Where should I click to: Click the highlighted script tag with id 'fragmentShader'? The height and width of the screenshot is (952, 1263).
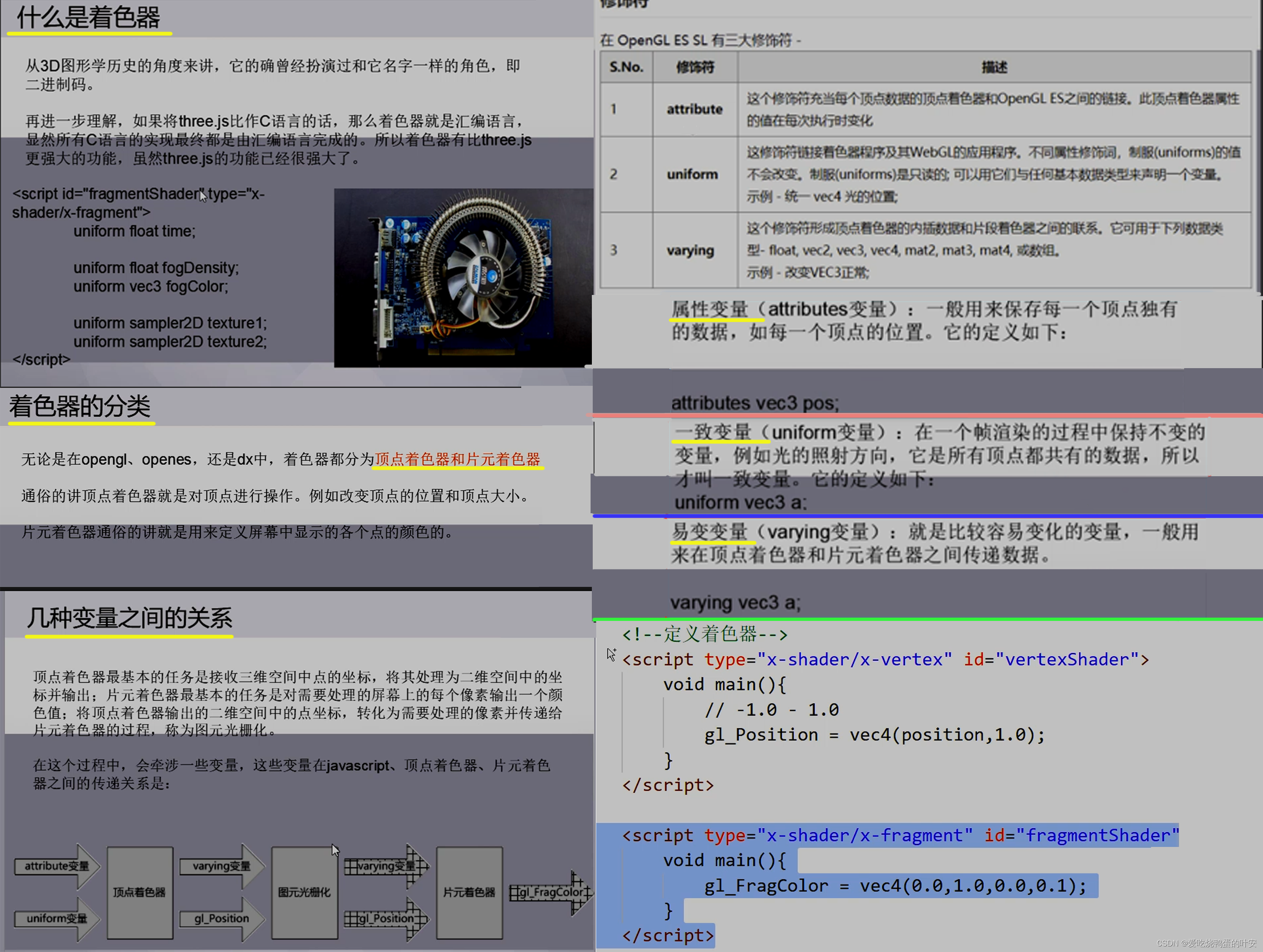(900, 835)
